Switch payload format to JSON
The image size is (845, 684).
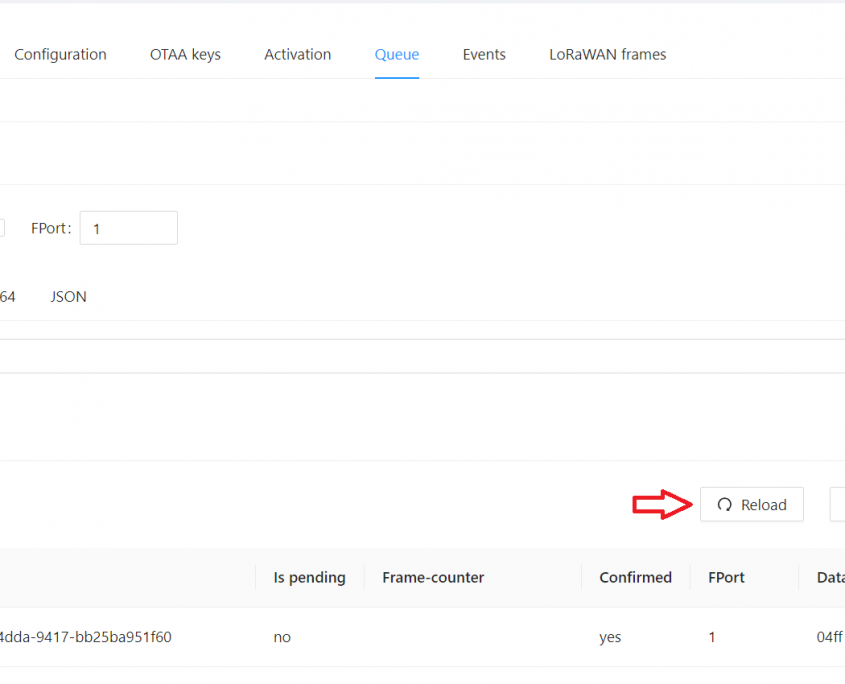coord(68,297)
